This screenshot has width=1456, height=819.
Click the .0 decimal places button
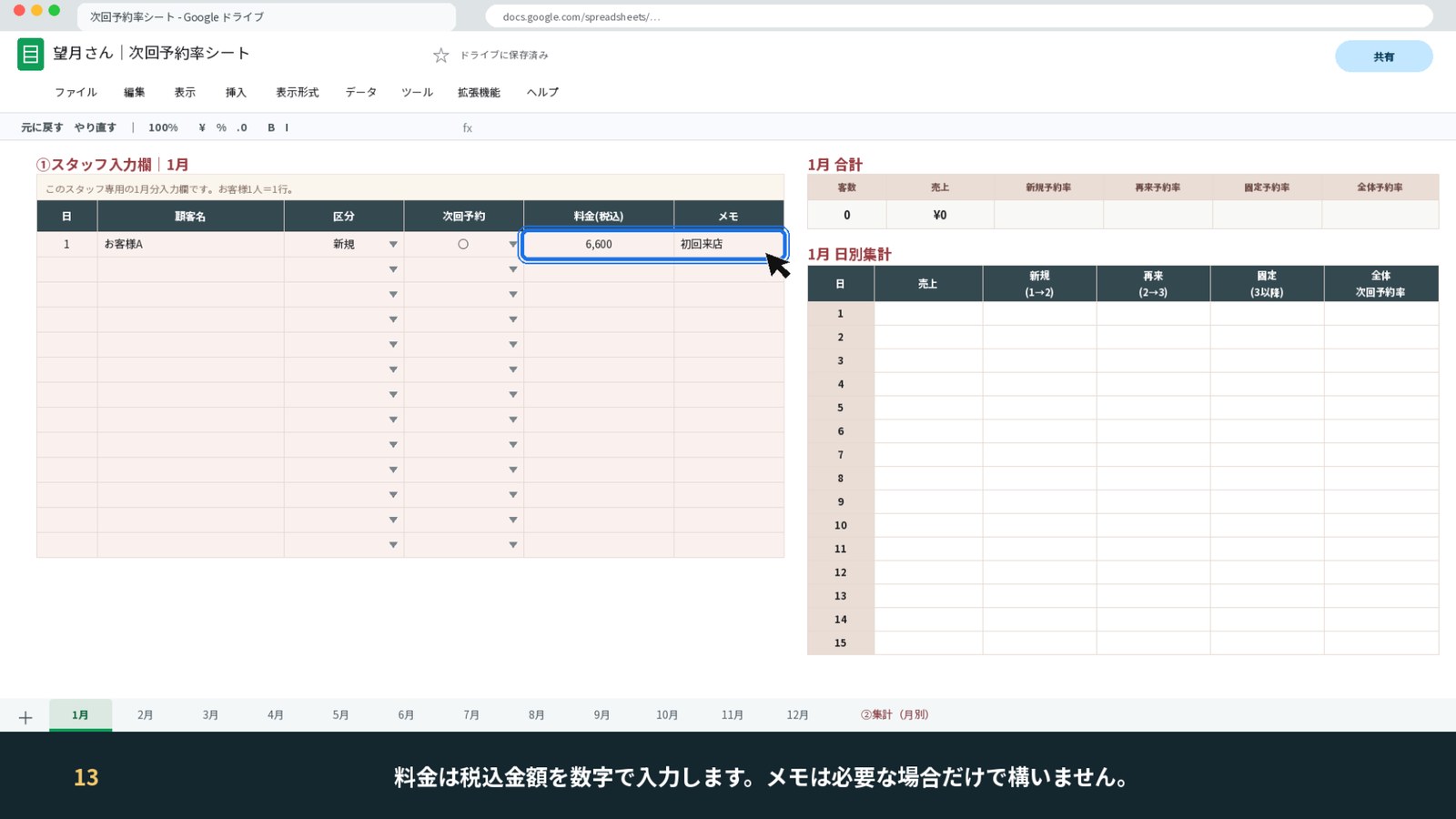click(242, 127)
